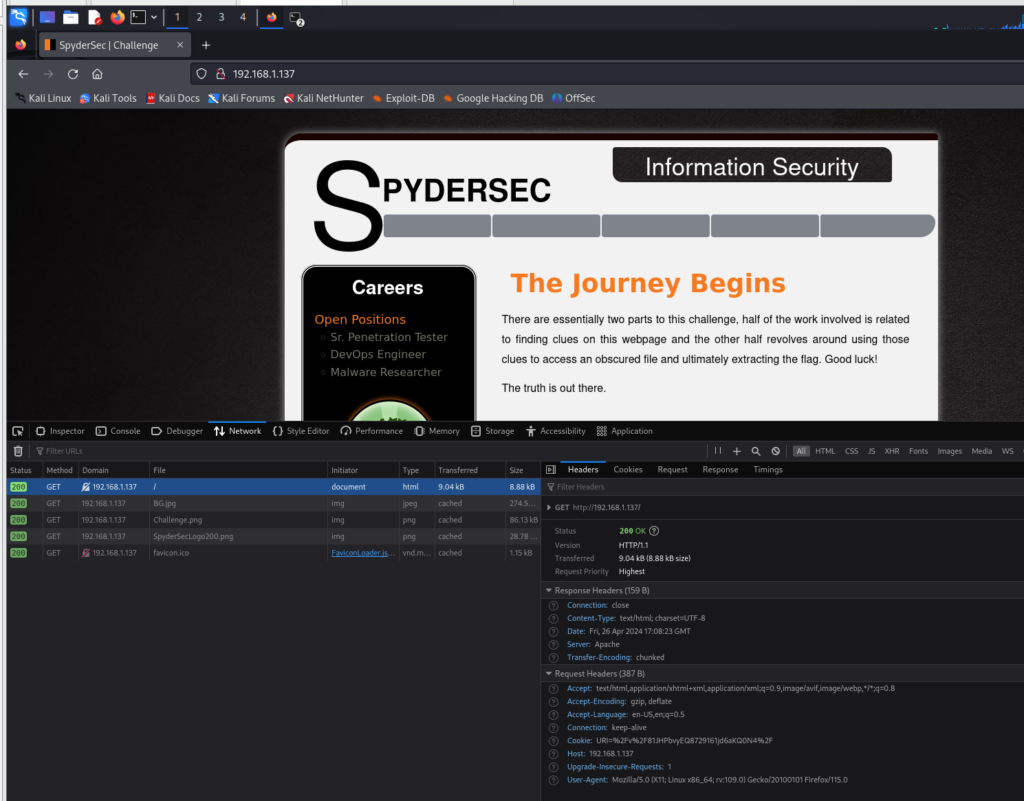Collapse the Request Headers section
The width and height of the screenshot is (1024, 801).
pos(550,674)
